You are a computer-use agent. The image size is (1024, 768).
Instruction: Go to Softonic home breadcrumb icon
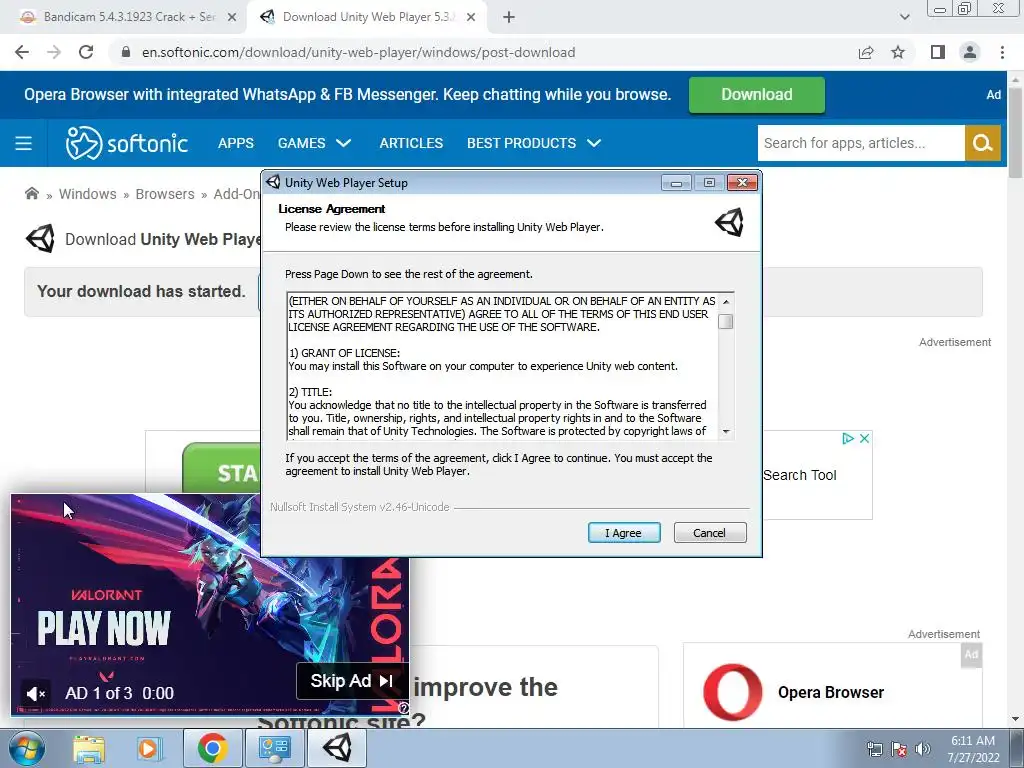[31, 193]
